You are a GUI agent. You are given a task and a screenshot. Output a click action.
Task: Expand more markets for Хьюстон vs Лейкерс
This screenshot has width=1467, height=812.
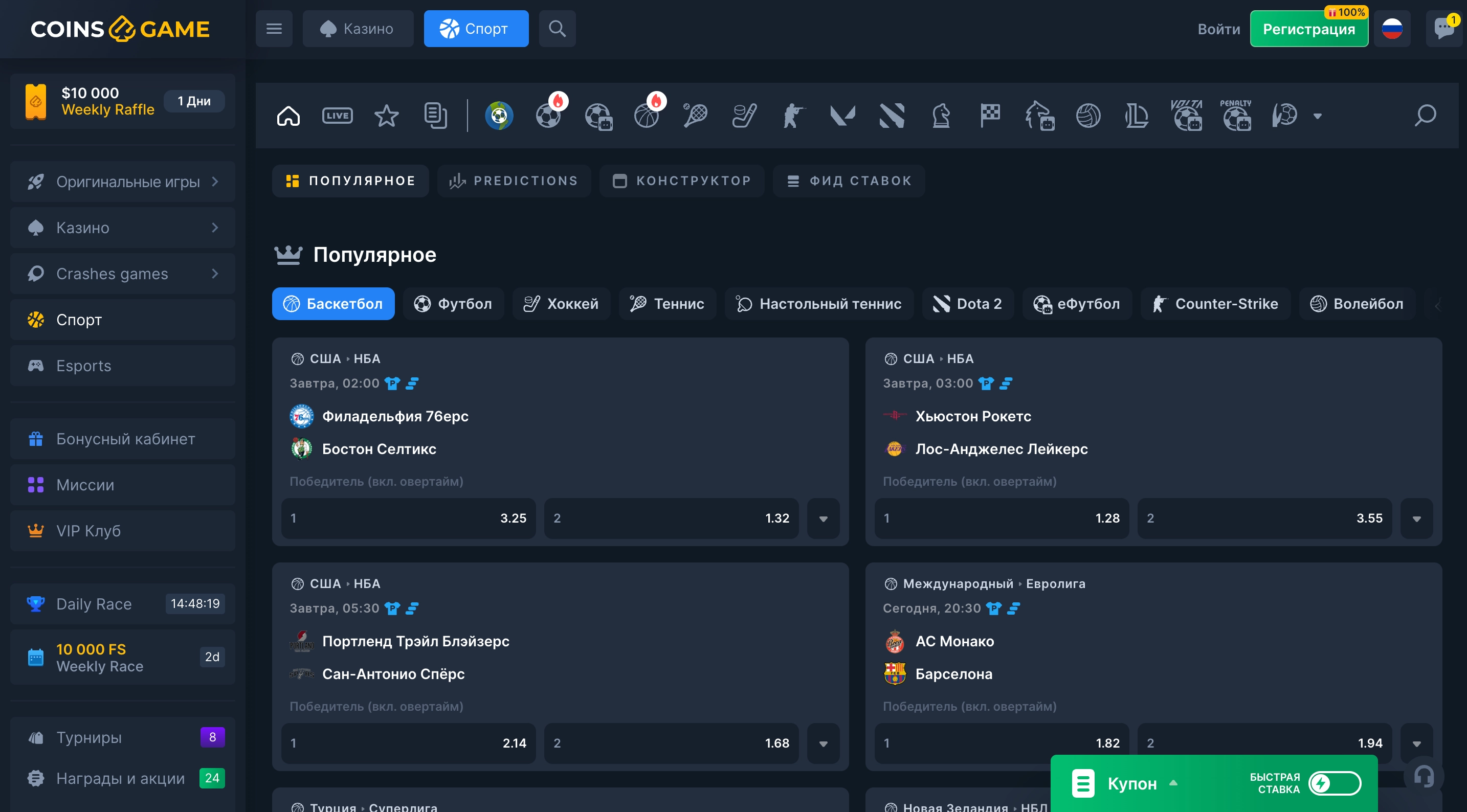click(x=1416, y=518)
